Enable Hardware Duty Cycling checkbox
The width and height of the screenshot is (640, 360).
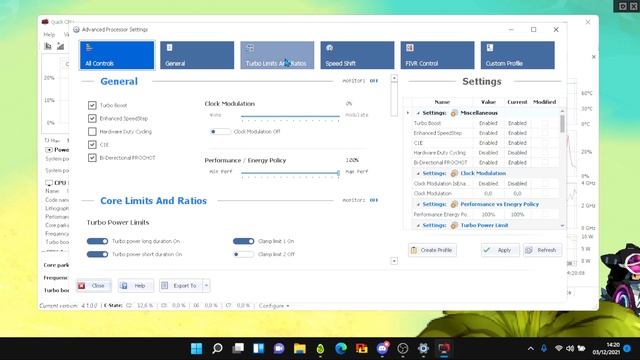[92, 131]
